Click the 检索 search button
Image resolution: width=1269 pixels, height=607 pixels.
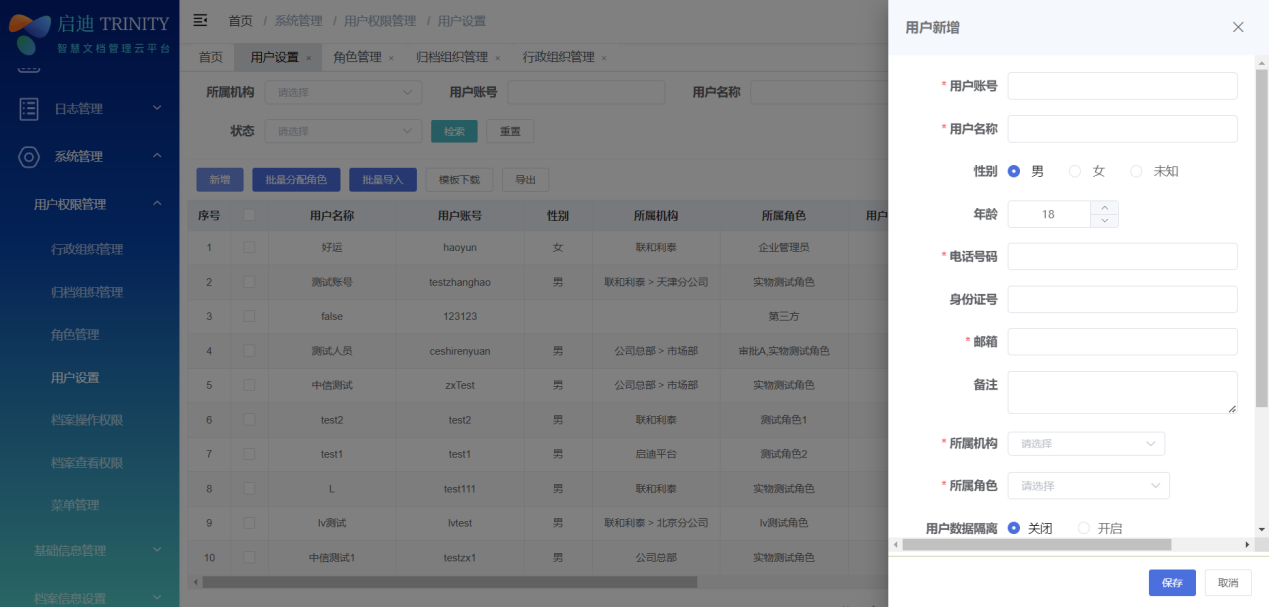pyautogui.click(x=454, y=131)
